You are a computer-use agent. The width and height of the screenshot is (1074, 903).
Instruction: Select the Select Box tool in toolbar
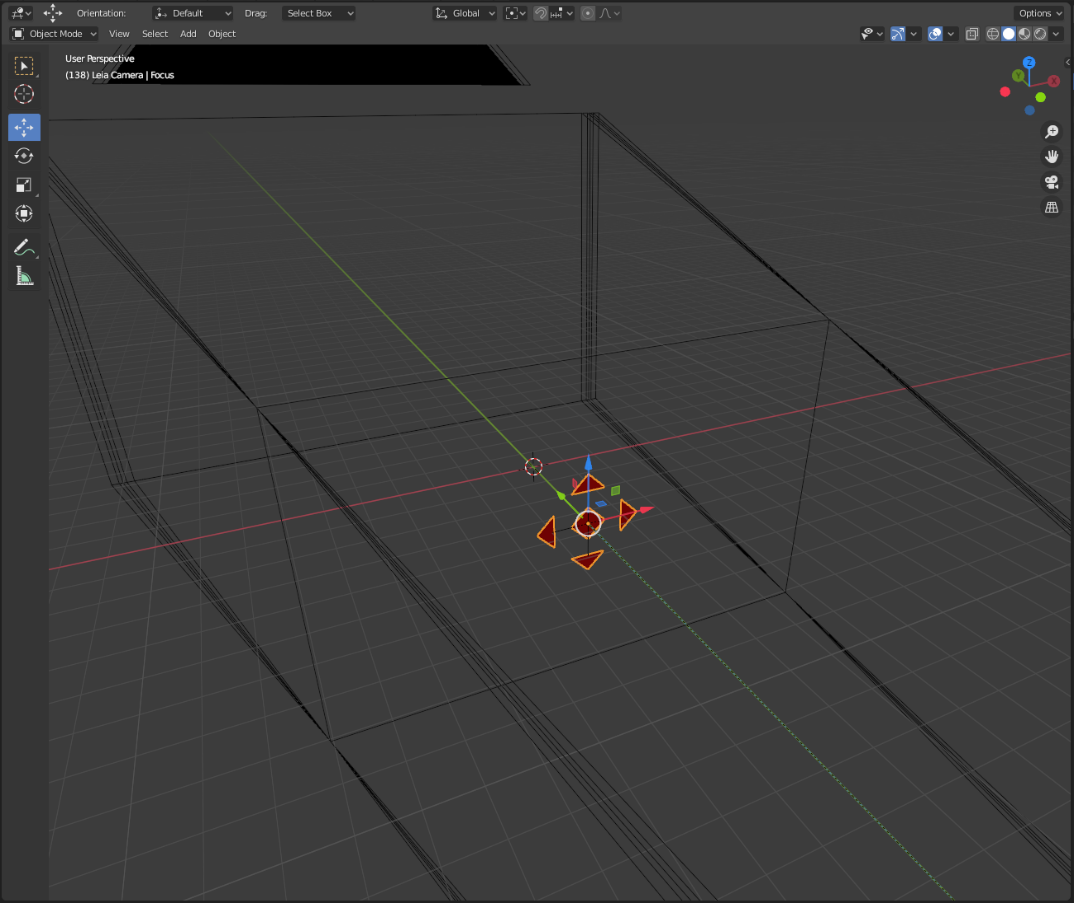click(x=24, y=66)
